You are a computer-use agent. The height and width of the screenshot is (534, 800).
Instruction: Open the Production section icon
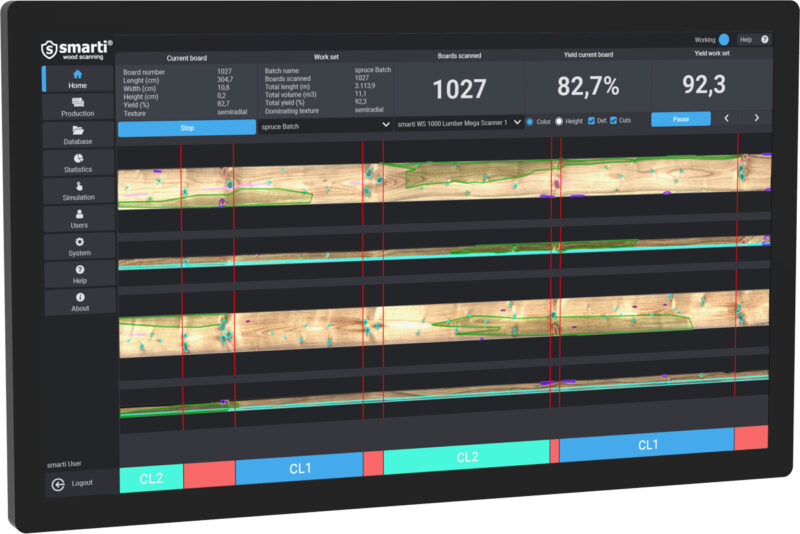[x=78, y=103]
